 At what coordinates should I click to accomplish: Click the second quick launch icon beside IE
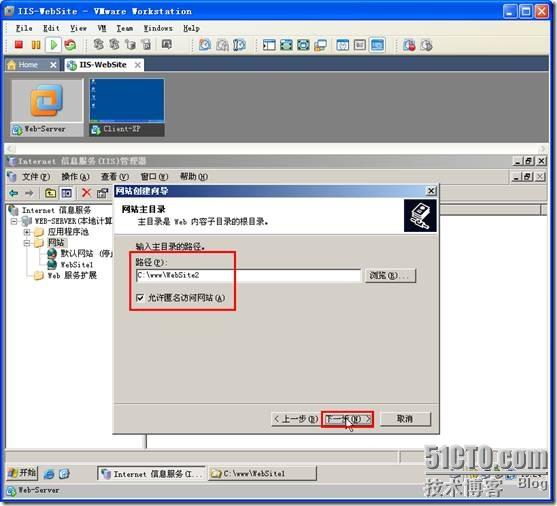[64, 473]
